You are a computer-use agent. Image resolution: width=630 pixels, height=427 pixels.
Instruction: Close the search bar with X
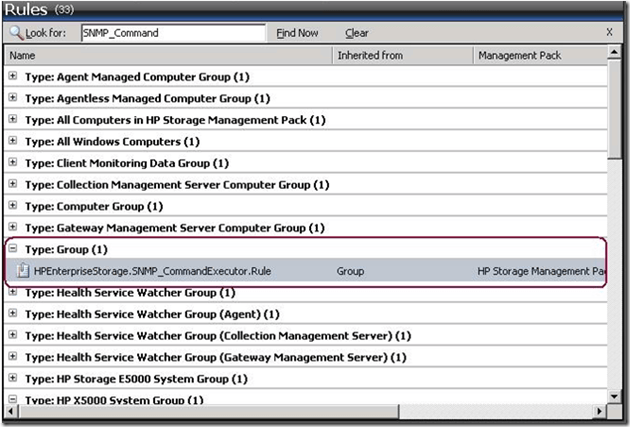pos(609,33)
